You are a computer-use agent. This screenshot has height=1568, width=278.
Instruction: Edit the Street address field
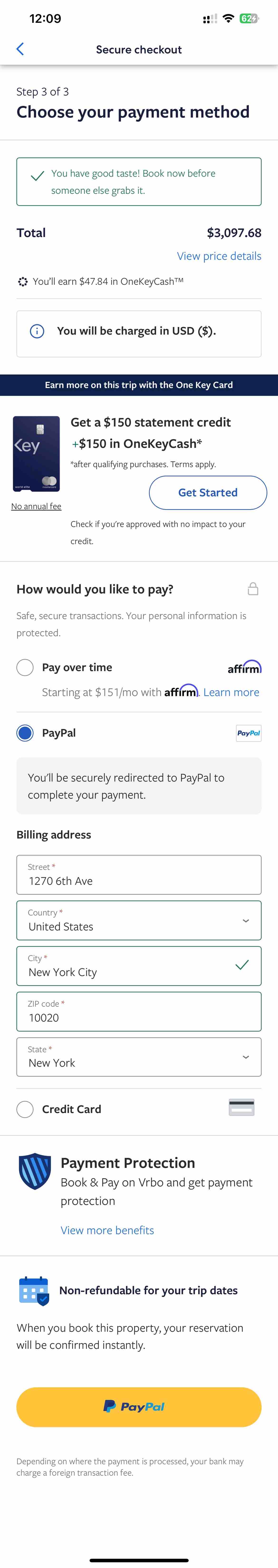tap(139, 875)
